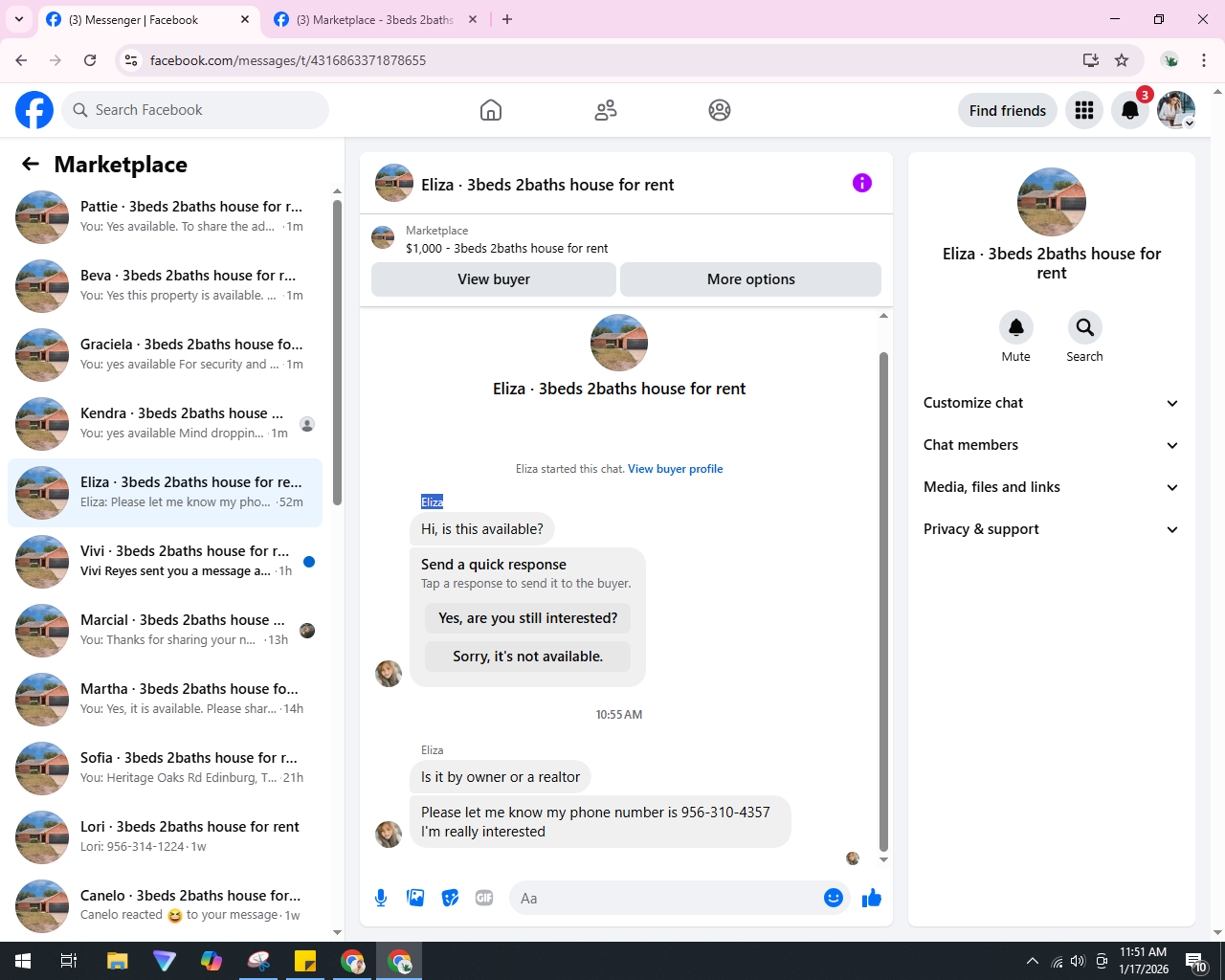Go to Home feed icon
The image size is (1225, 980).
tap(491, 110)
